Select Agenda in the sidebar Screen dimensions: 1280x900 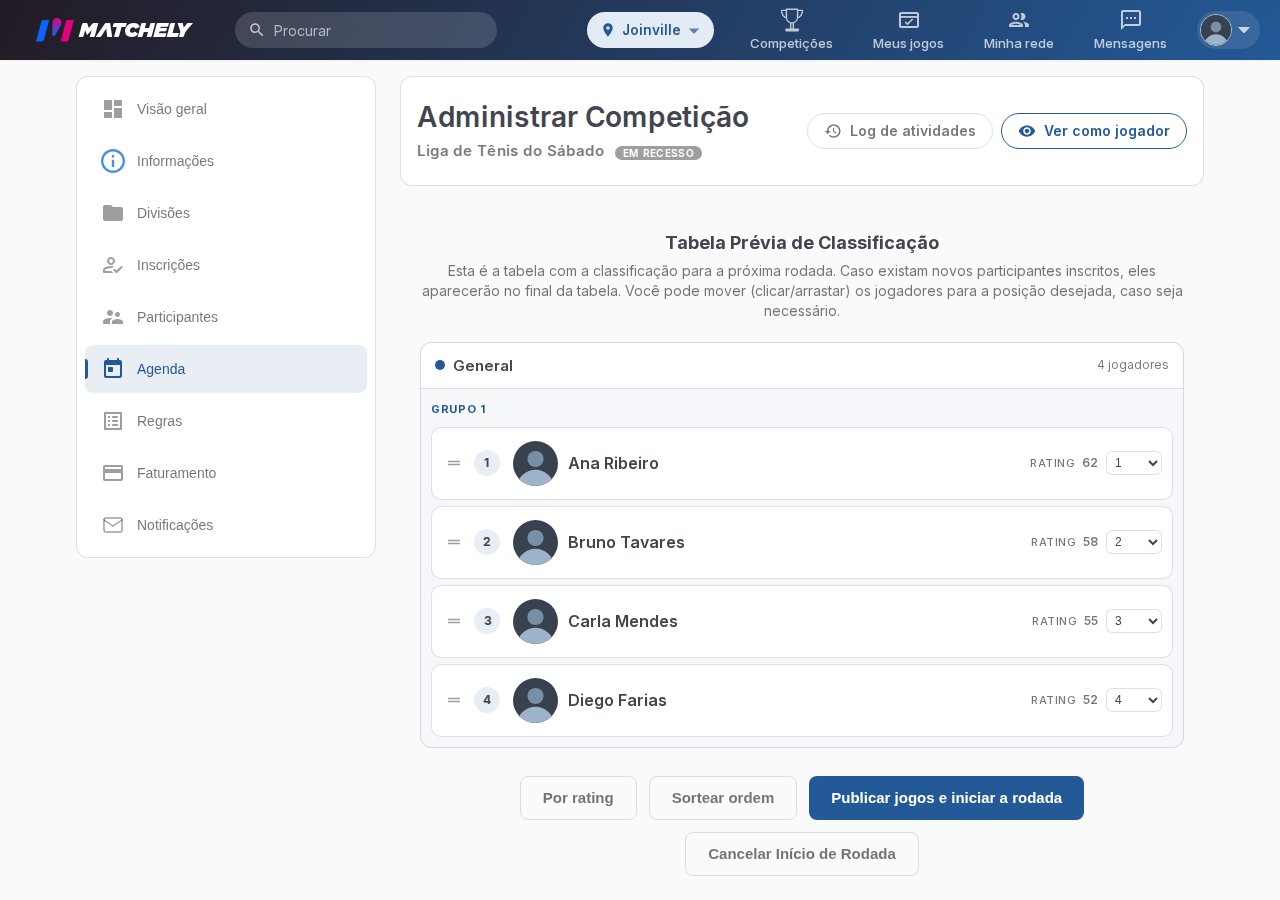click(x=226, y=369)
